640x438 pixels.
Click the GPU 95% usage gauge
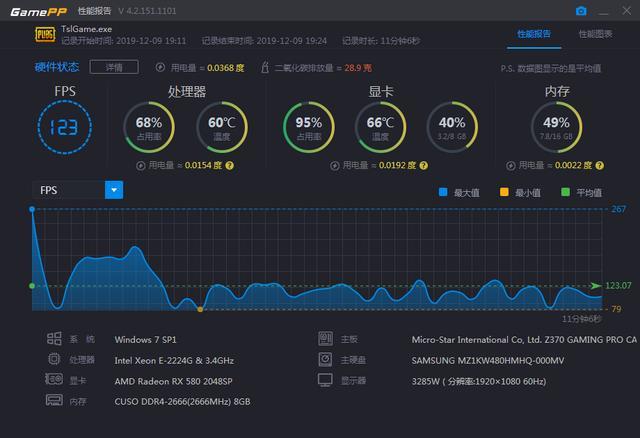(309, 127)
